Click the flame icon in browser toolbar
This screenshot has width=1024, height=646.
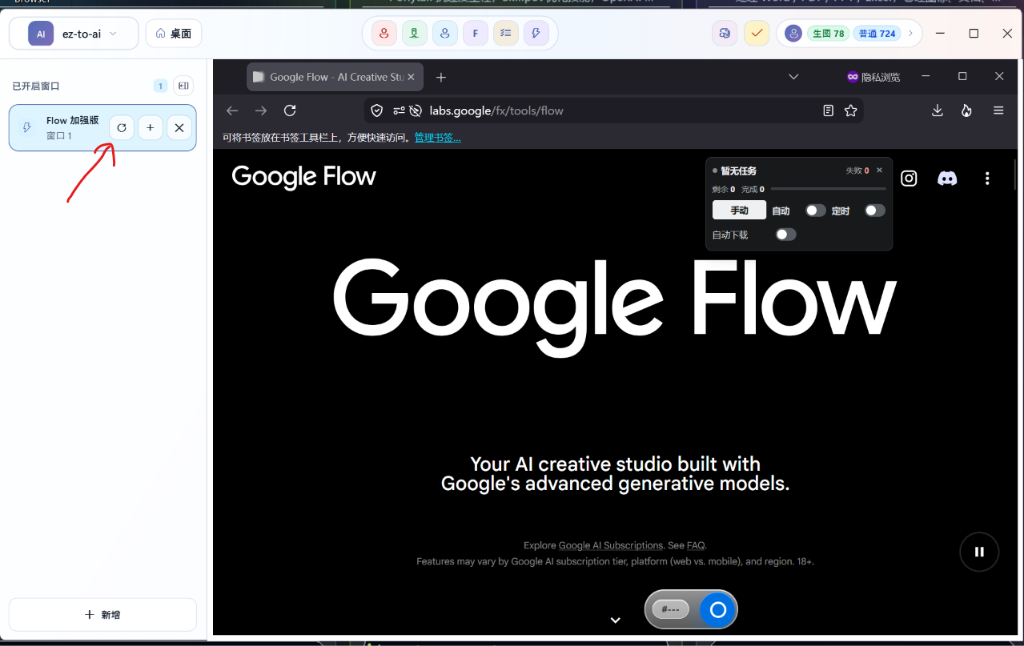[x=967, y=110]
